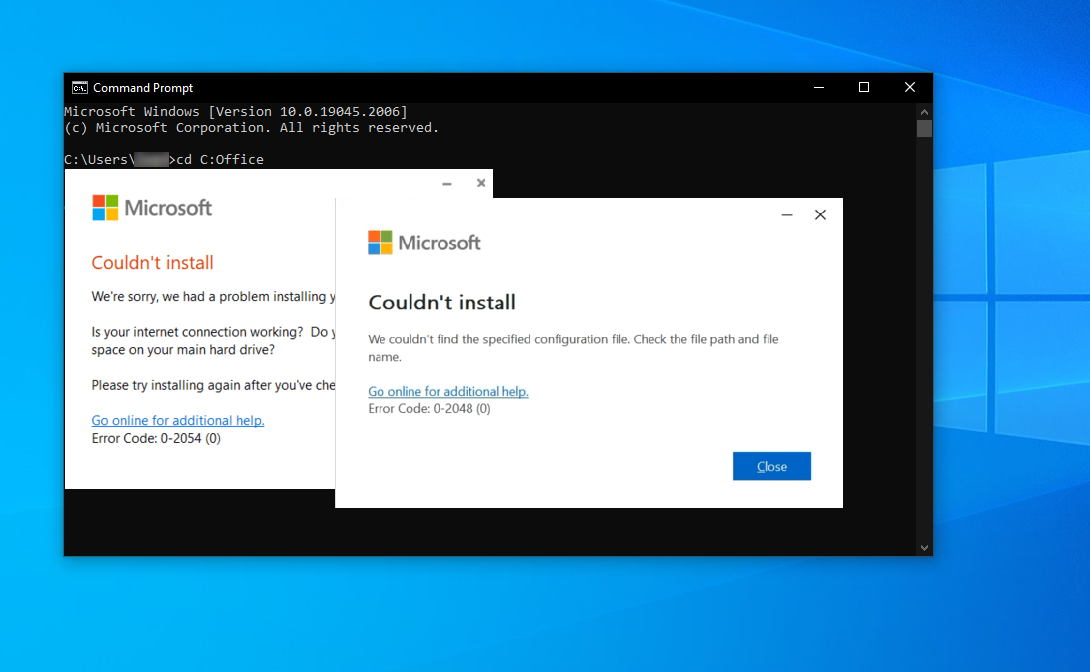Click the Command Prompt scrollbar thumb
The width and height of the screenshot is (1090, 672).
pyautogui.click(x=924, y=129)
